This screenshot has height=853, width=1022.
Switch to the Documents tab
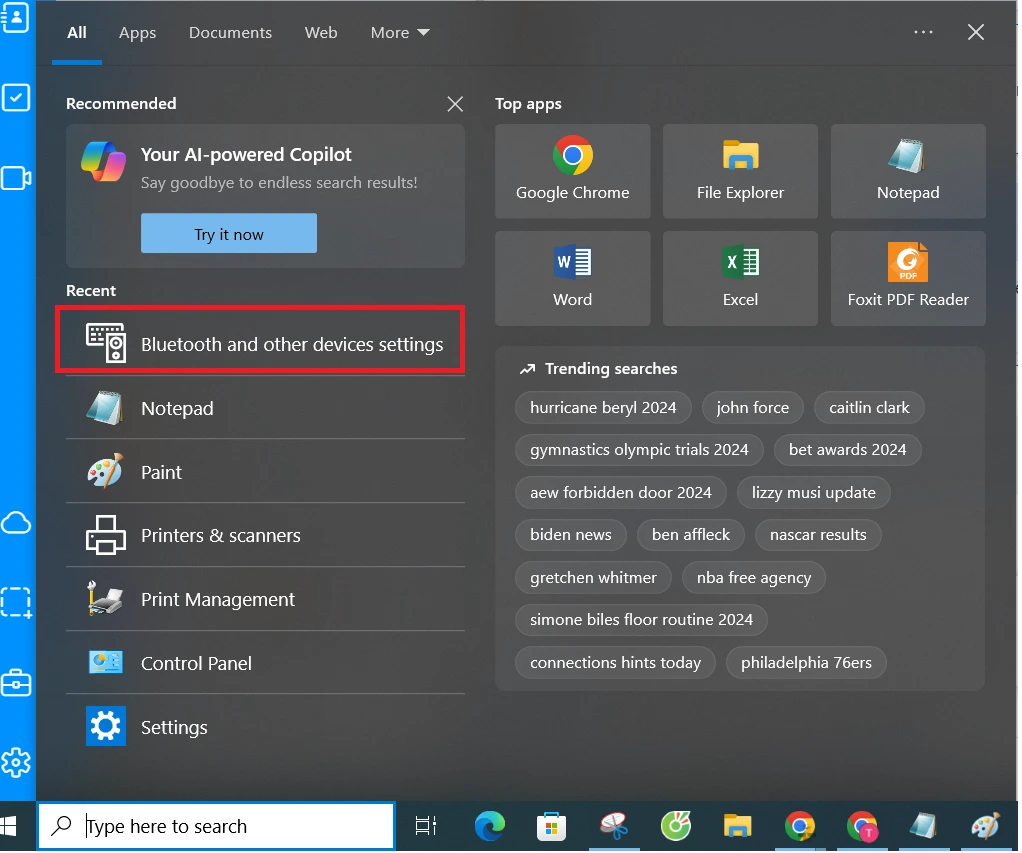pos(230,33)
